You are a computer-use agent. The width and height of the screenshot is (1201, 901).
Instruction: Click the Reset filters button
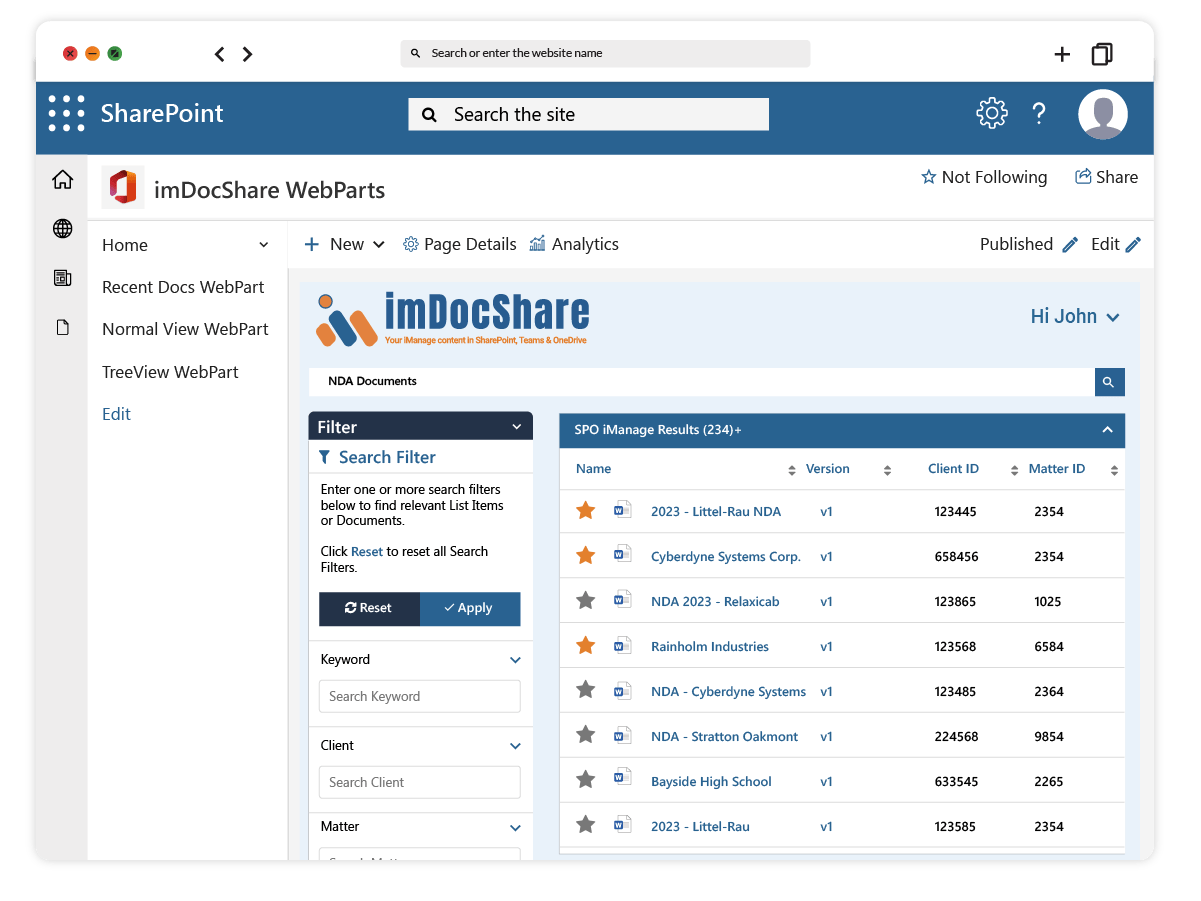click(x=369, y=608)
